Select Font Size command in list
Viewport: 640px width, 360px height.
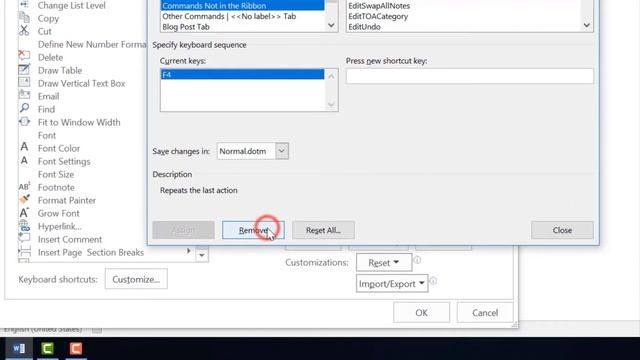coord(56,174)
